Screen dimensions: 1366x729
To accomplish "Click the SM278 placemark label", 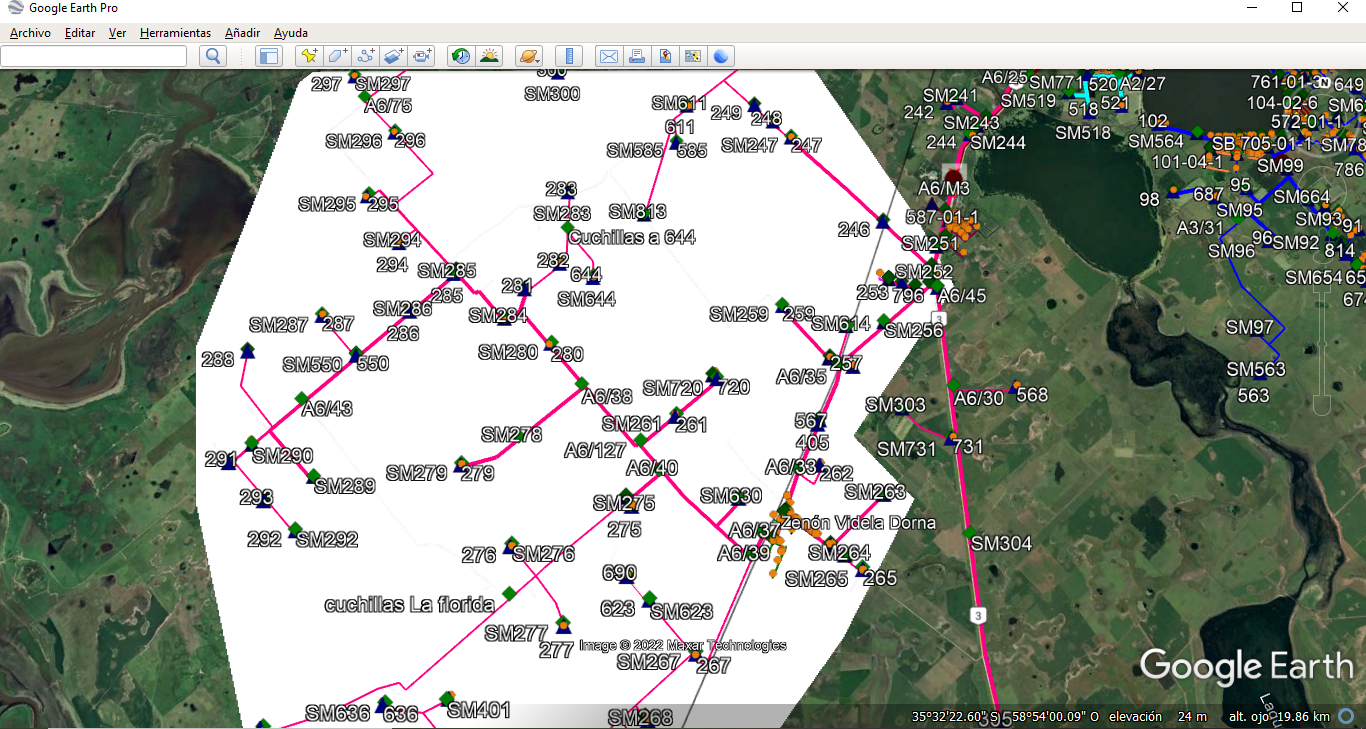I will click(511, 434).
